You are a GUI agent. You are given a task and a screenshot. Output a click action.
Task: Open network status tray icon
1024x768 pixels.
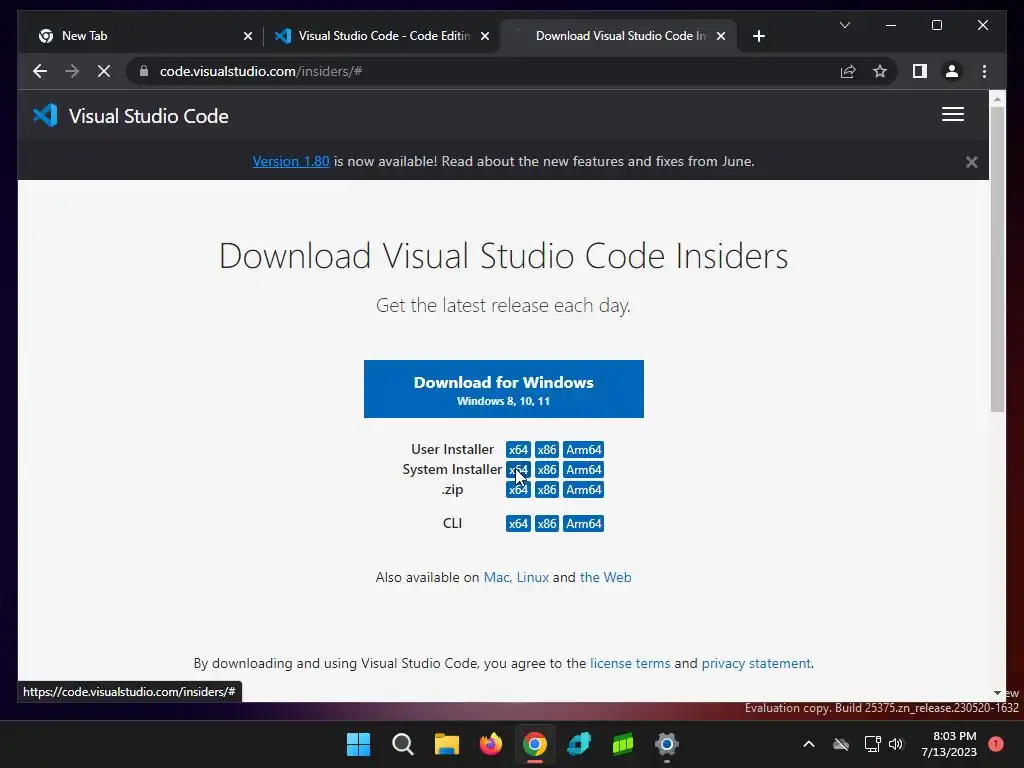click(872, 744)
